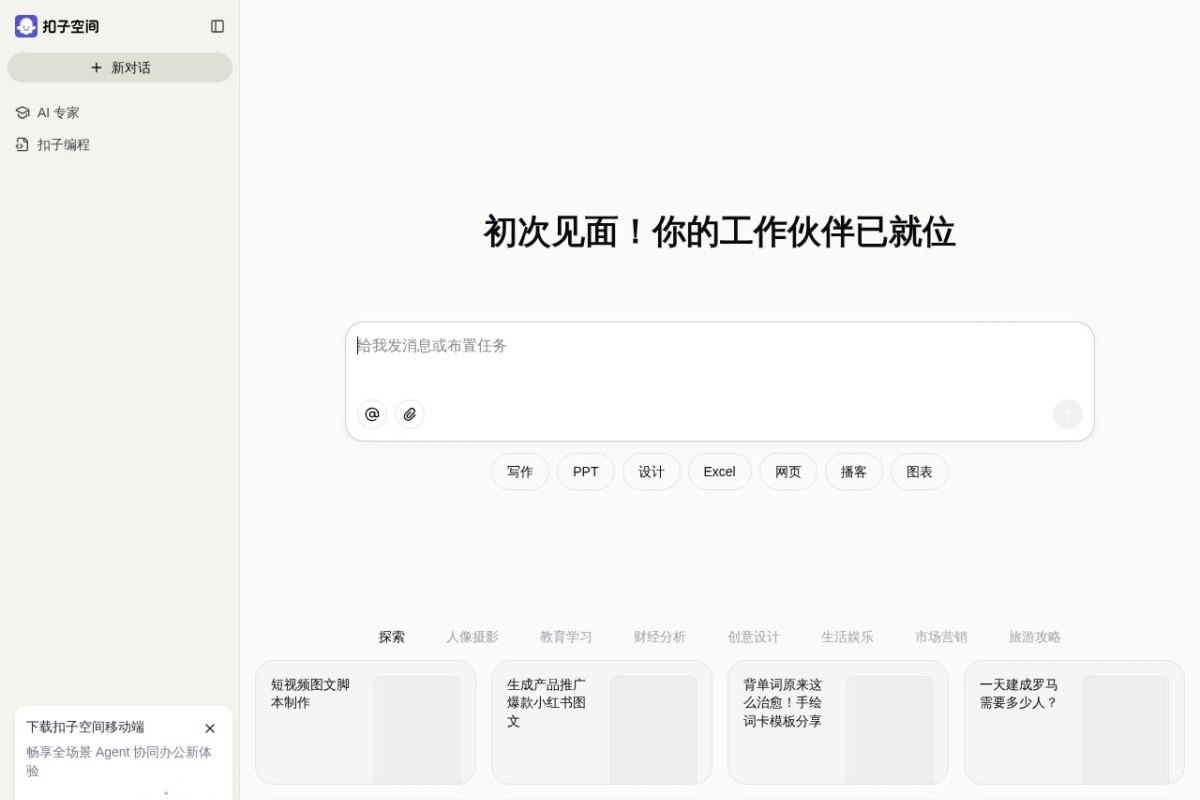The image size is (1200, 800).
Task: Click the 图表 shortcut button
Action: point(919,471)
